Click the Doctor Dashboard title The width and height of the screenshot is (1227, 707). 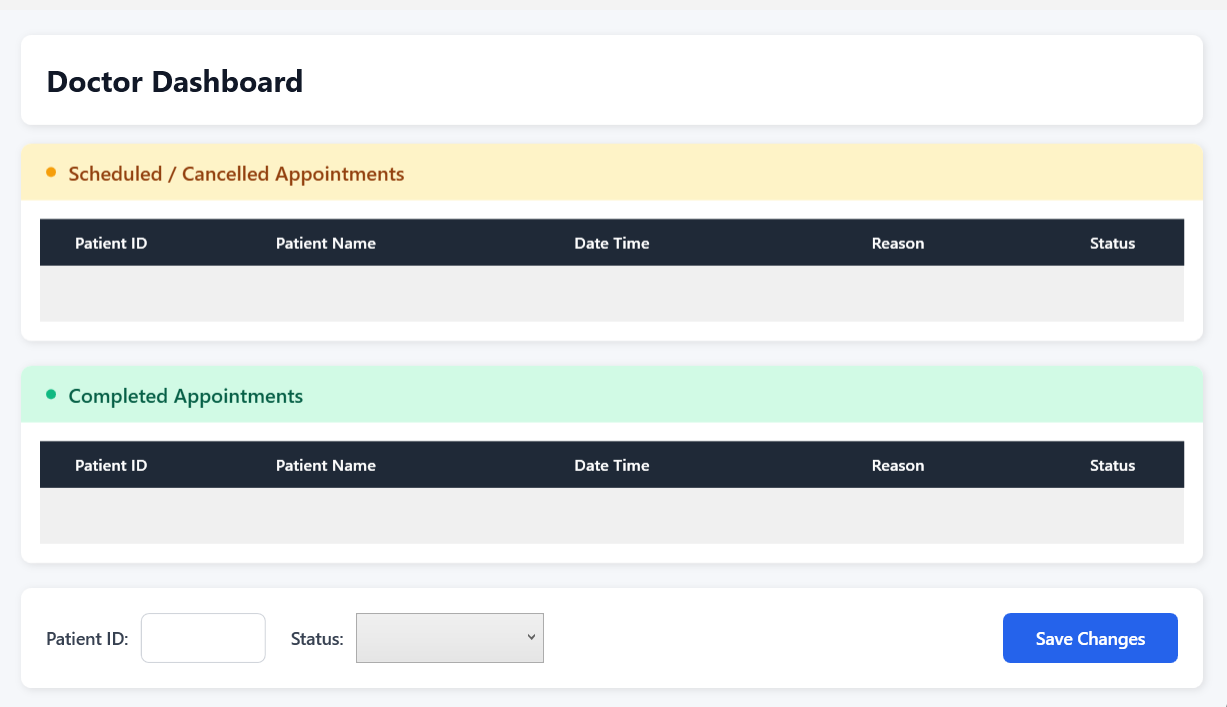(x=175, y=81)
